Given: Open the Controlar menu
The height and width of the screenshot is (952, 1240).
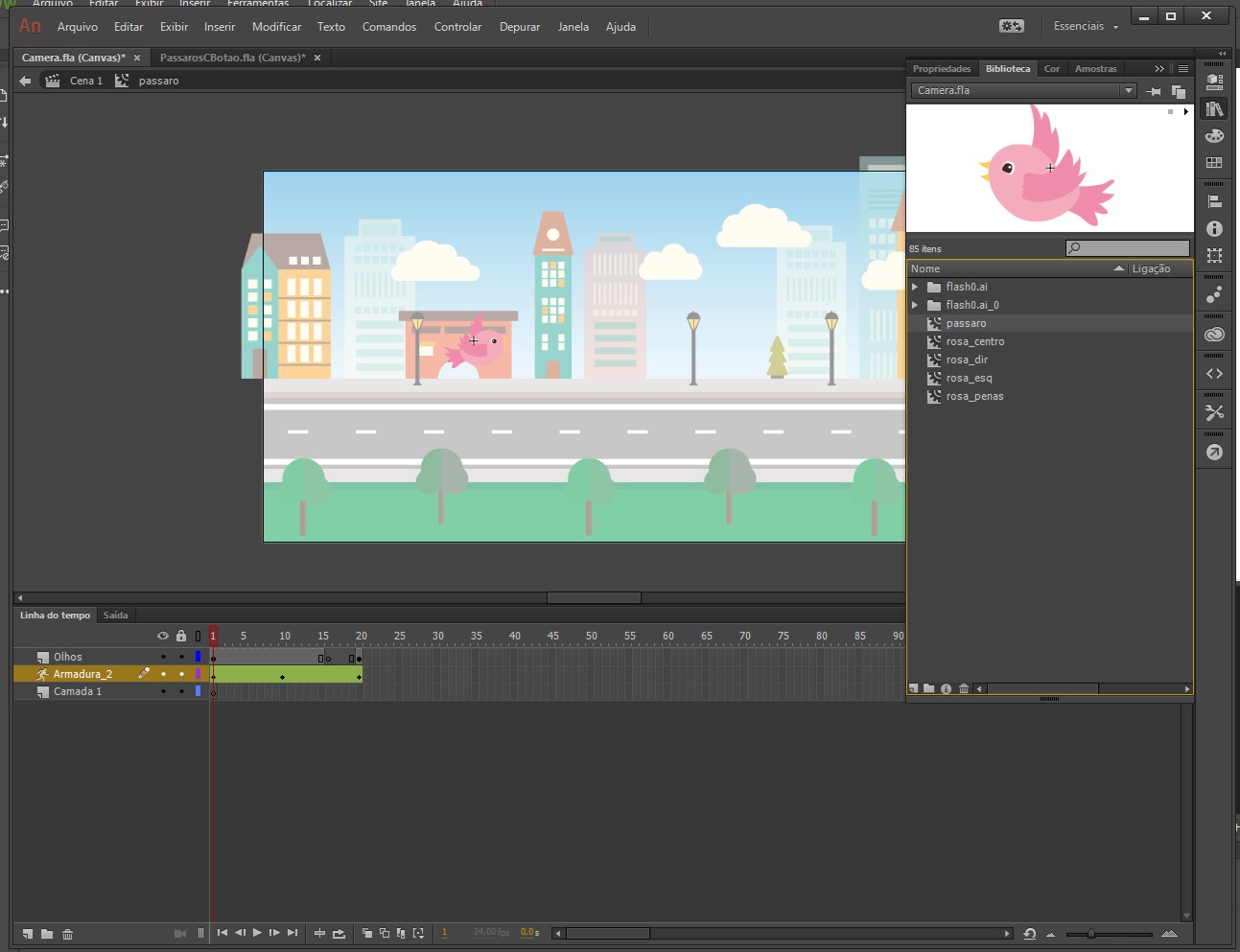Looking at the screenshot, I should click(x=457, y=27).
